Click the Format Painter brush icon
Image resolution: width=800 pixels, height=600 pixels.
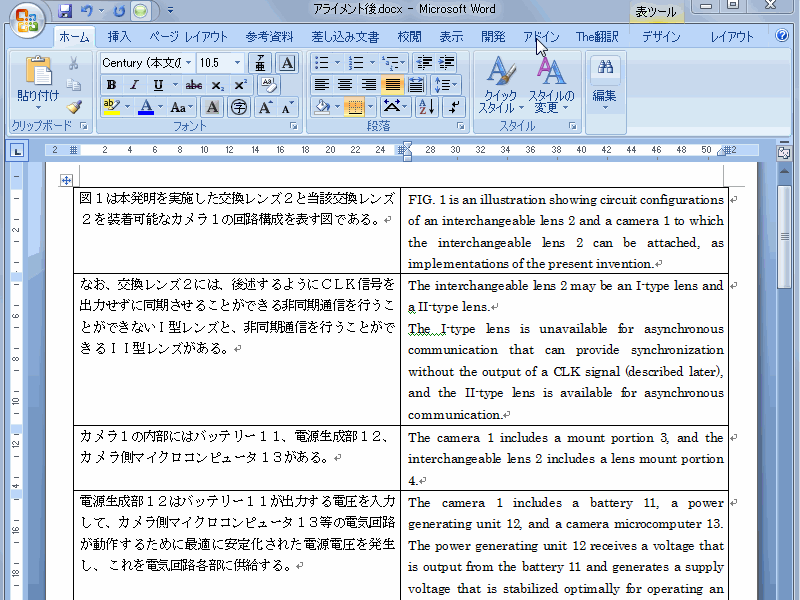(x=74, y=107)
